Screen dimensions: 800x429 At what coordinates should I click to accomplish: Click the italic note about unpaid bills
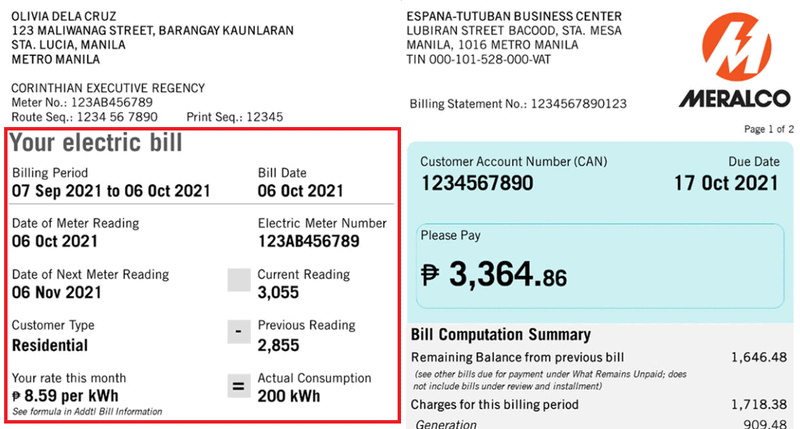point(550,380)
